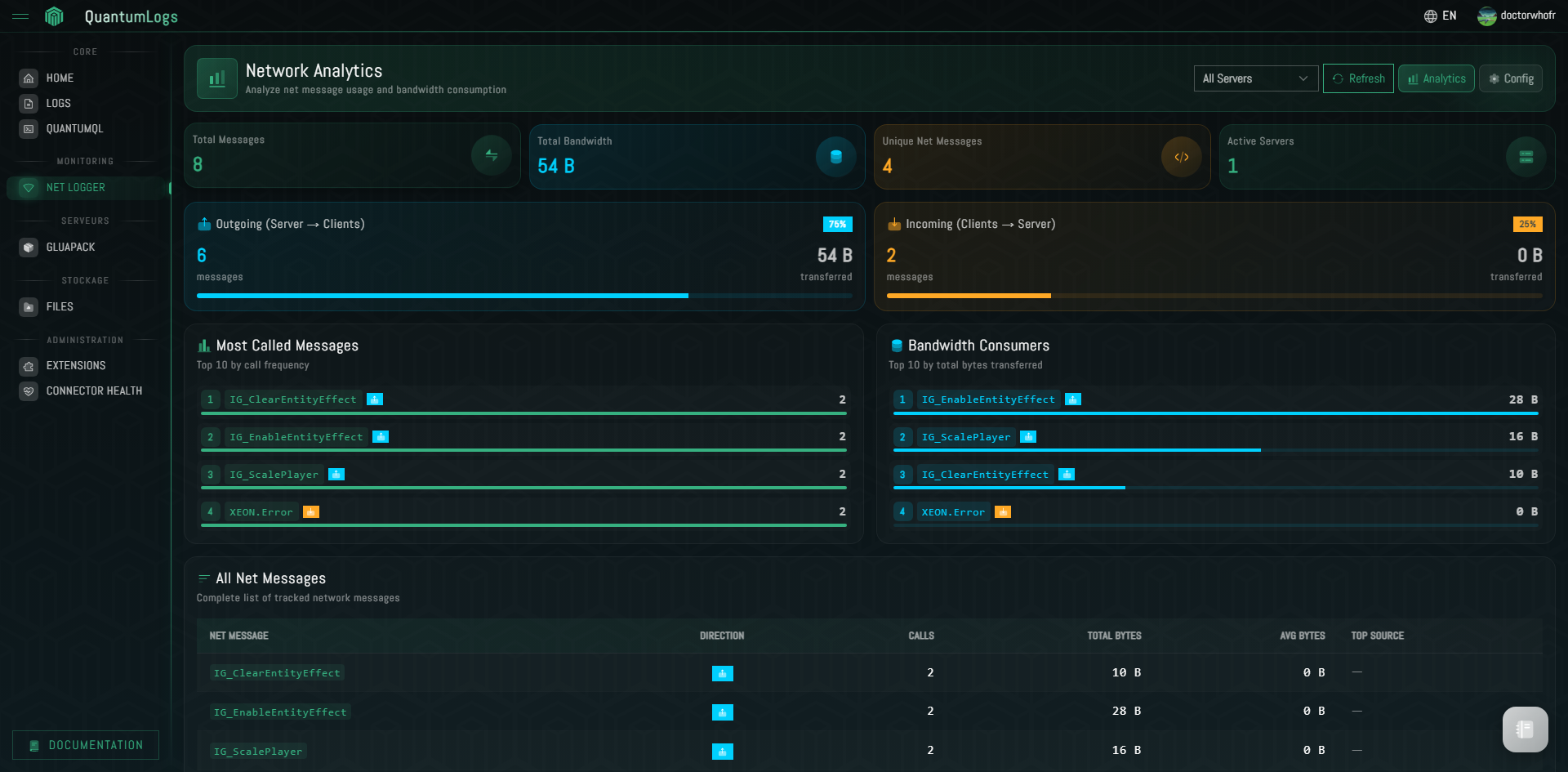Click the Gluapack cube icon
The image size is (1568, 772).
(29, 248)
